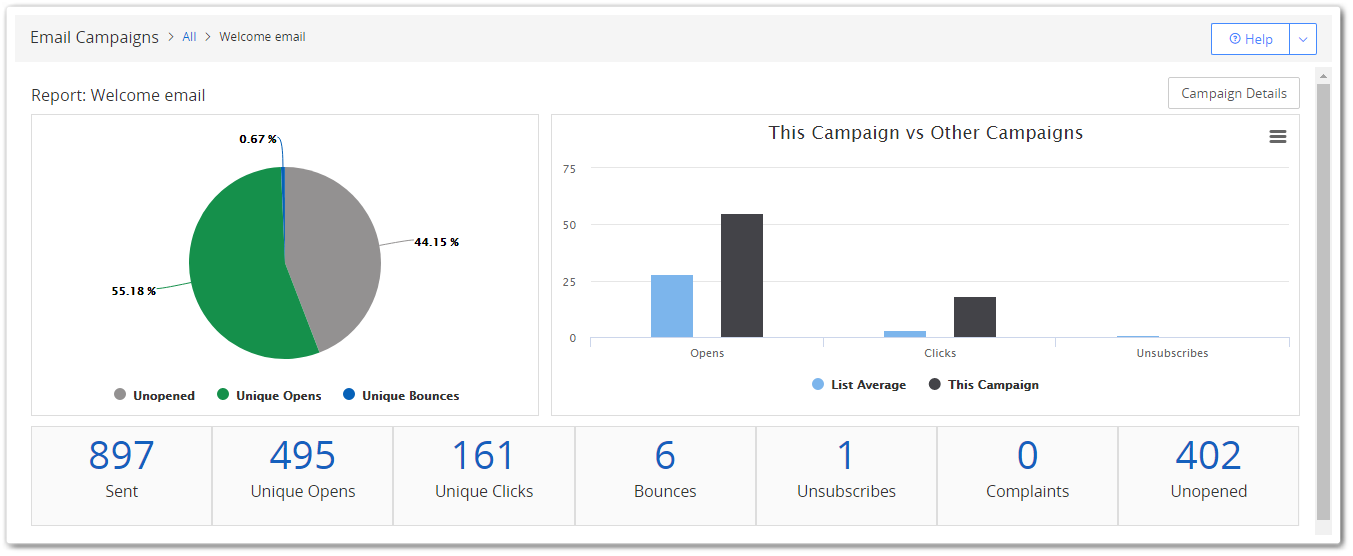Click the light blue Opens List Average bar

[671, 306]
